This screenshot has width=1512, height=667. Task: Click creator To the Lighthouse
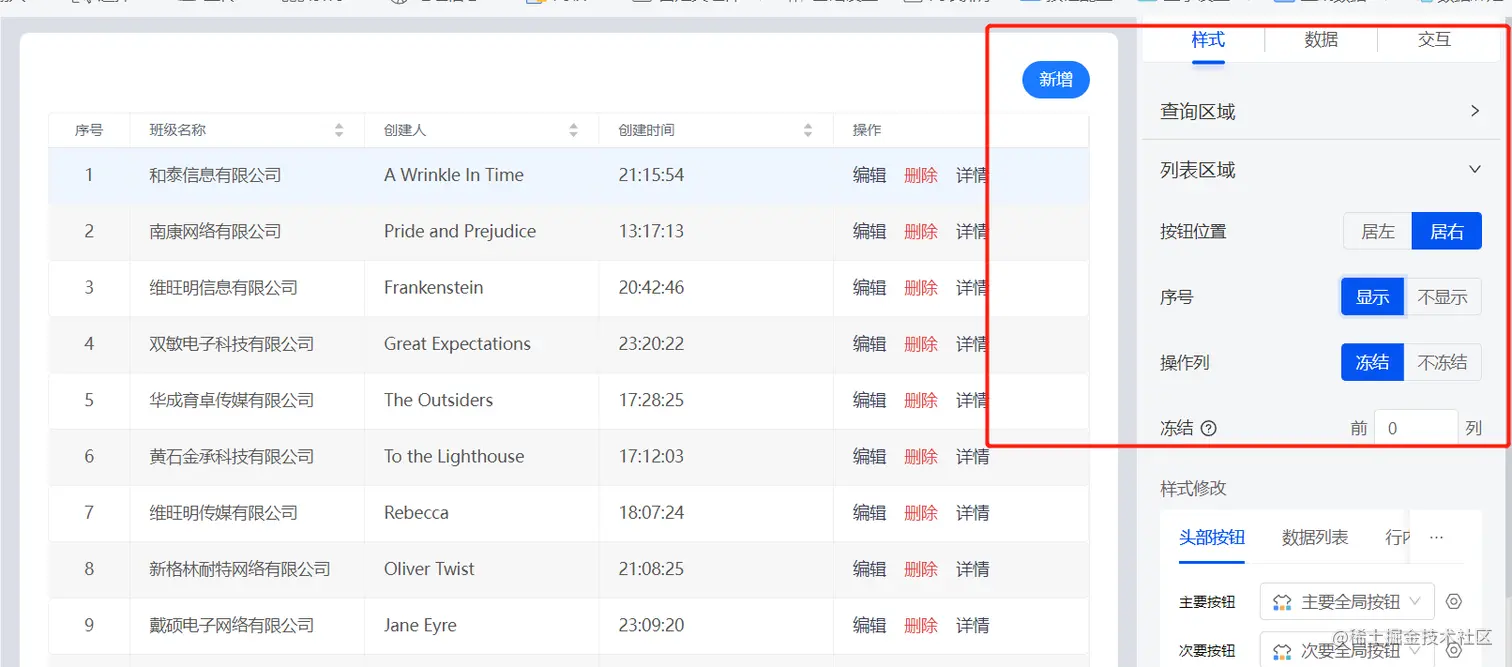click(454, 456)
